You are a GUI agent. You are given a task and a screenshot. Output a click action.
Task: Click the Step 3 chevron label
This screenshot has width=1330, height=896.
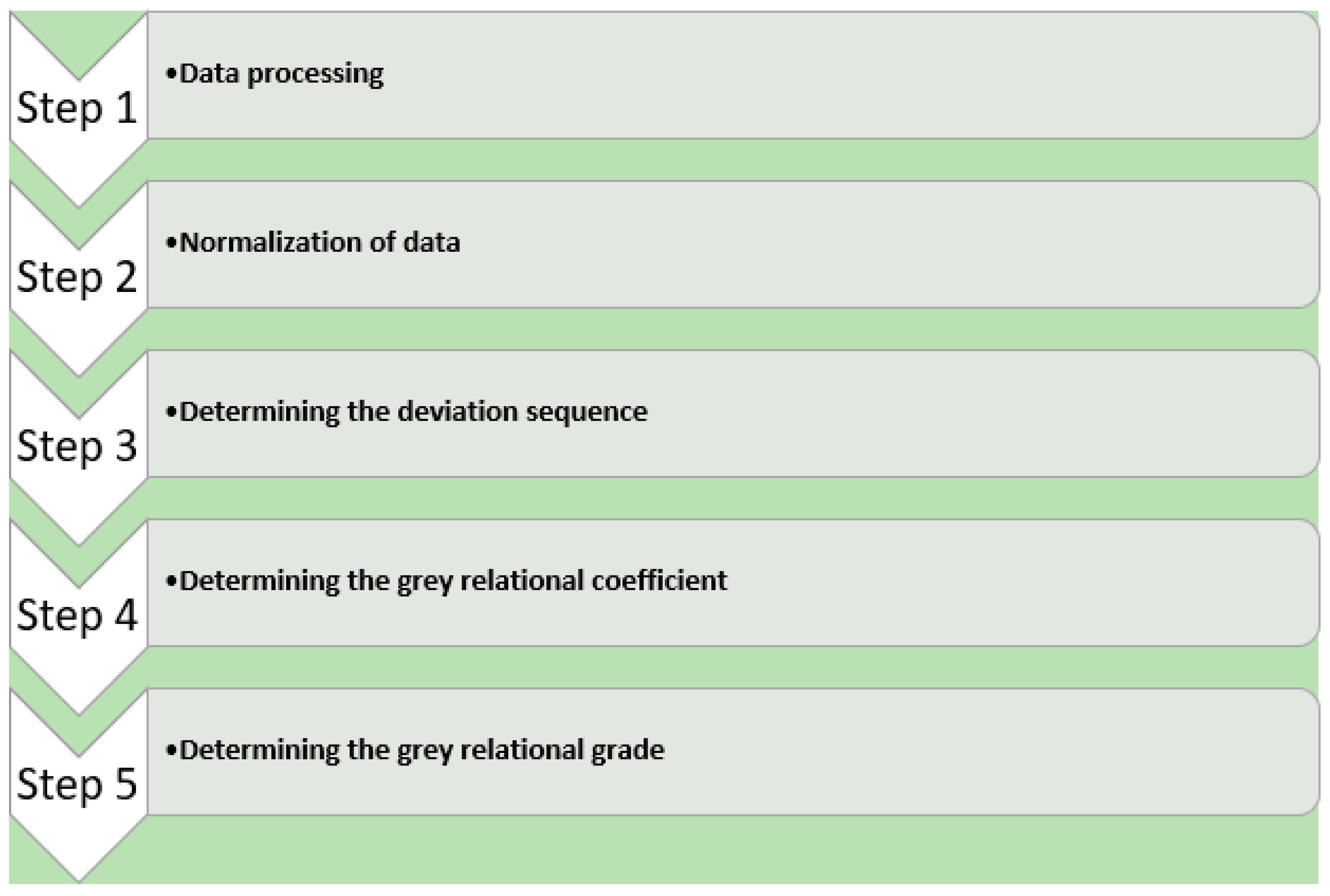coord(77,446)
